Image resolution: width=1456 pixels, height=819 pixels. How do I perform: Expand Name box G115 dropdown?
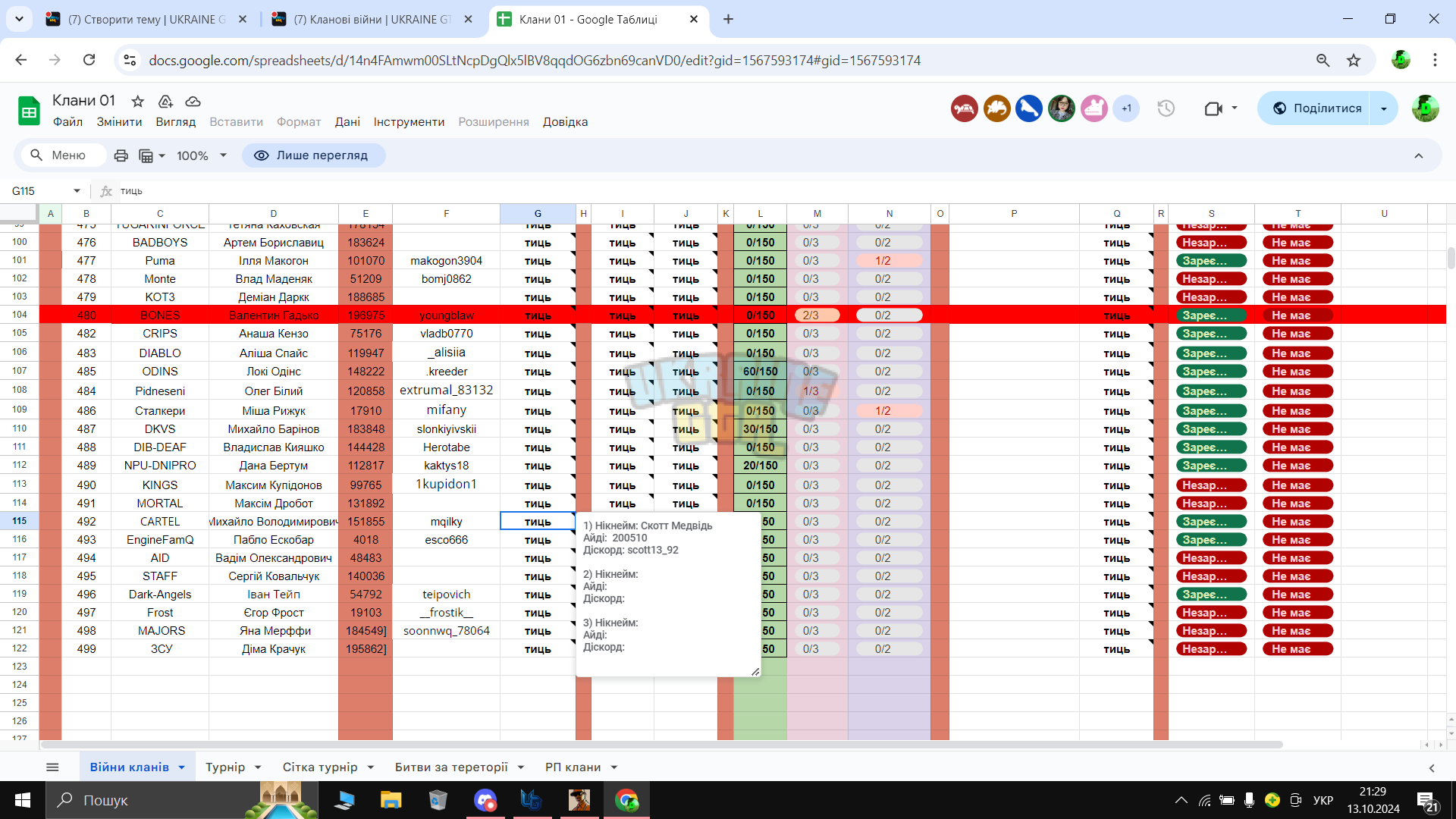tap(77, 191)
